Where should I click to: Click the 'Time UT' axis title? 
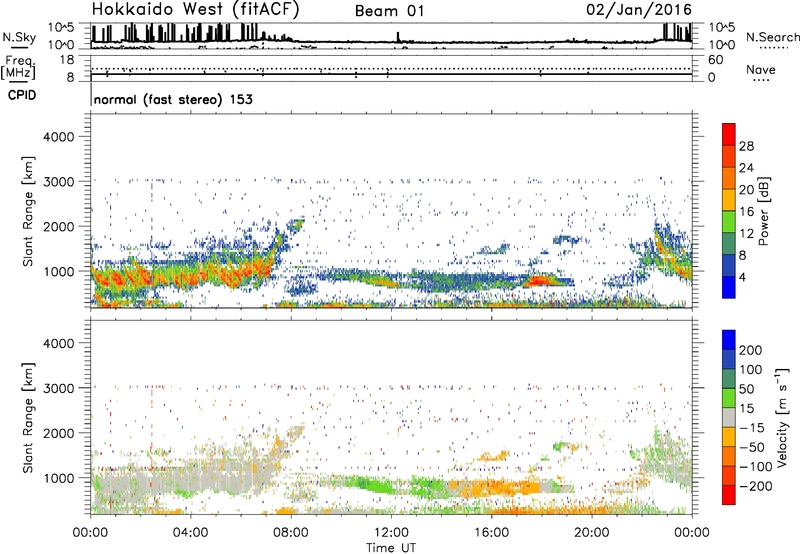click(391, 548)
